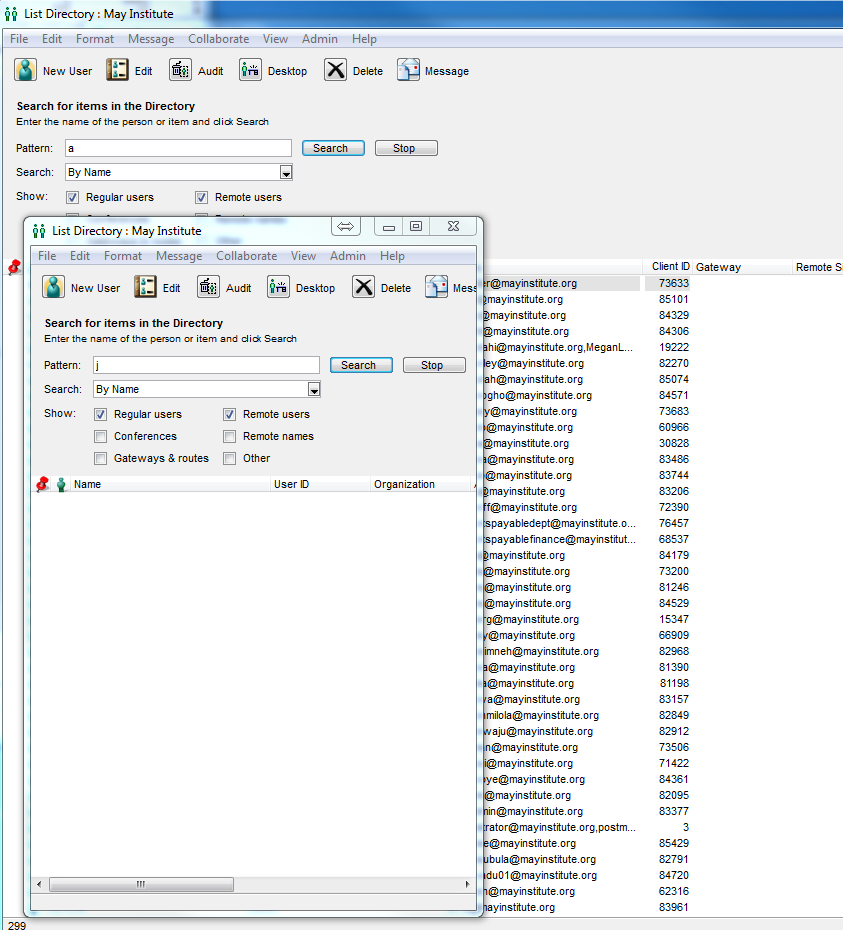Enable the Other checkbox in front window

(230, 458)
